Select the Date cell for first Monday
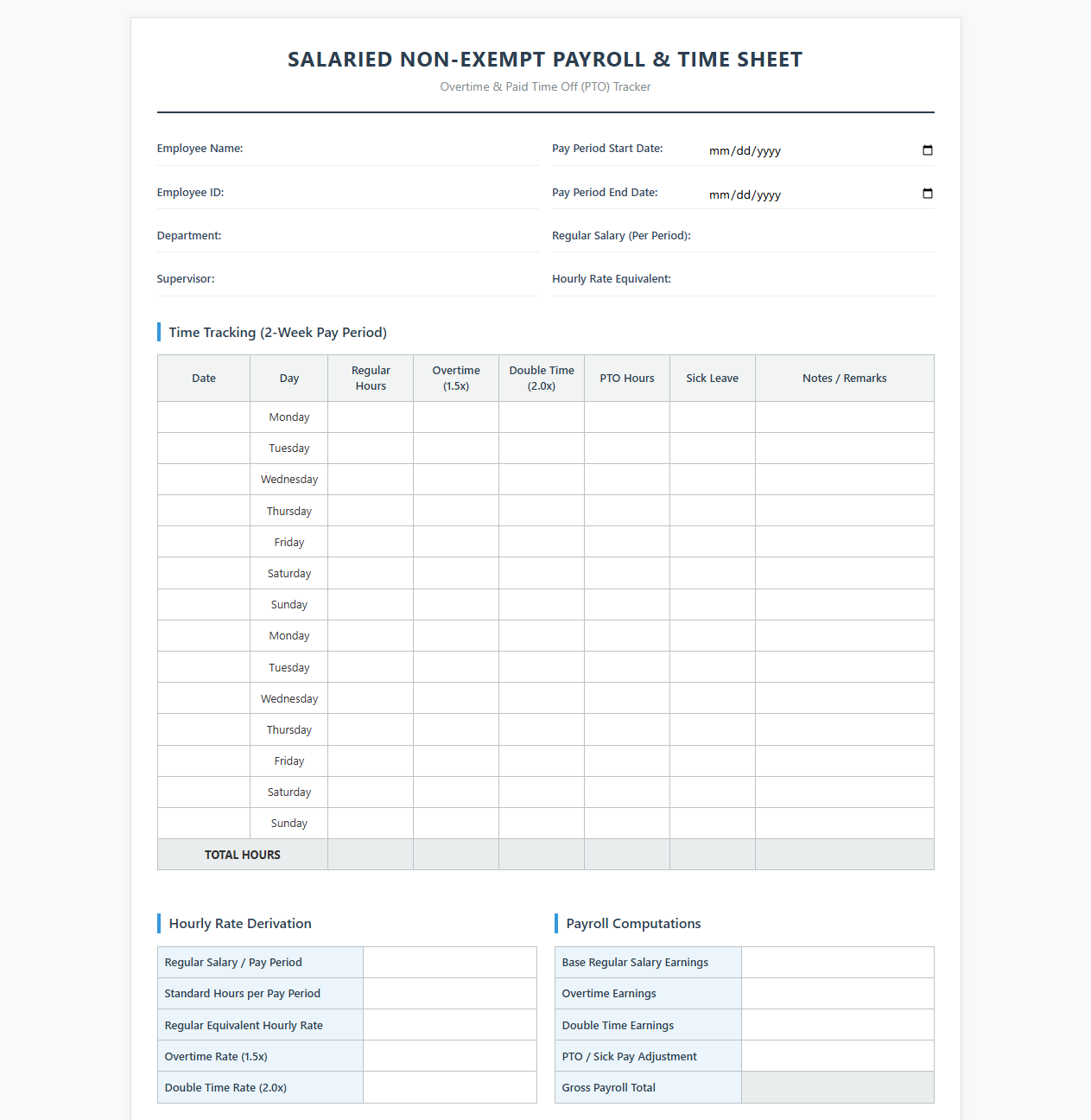Image resolution: width=1091 pixels, height=1120 pixels. (204, 417)
